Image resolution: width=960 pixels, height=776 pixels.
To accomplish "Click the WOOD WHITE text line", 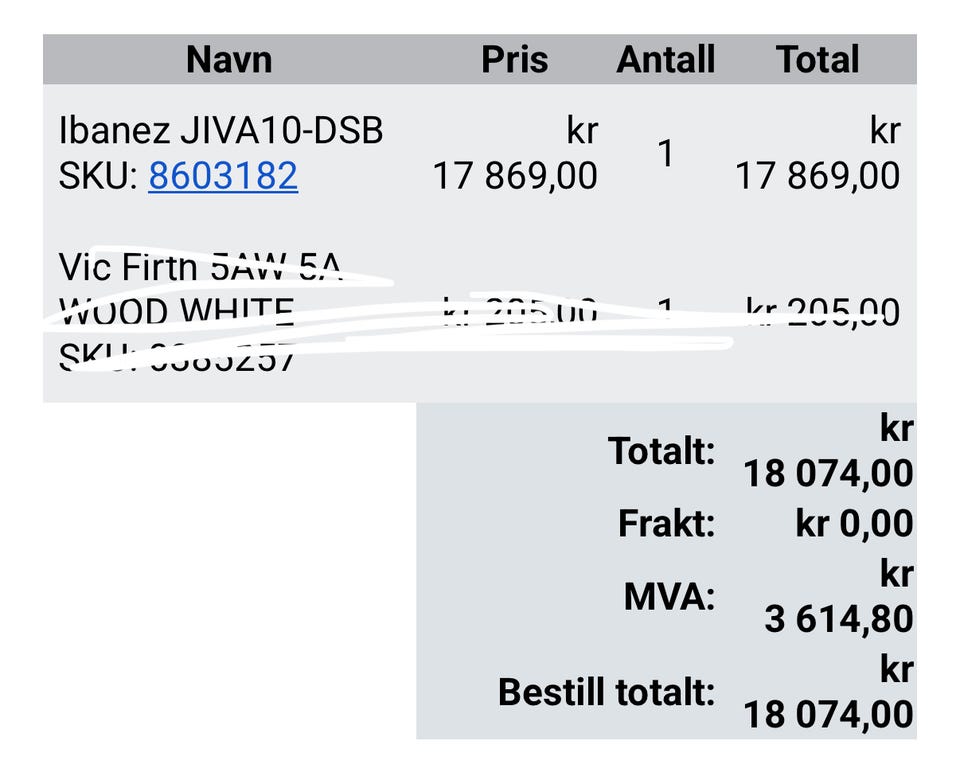I will 176,311.
